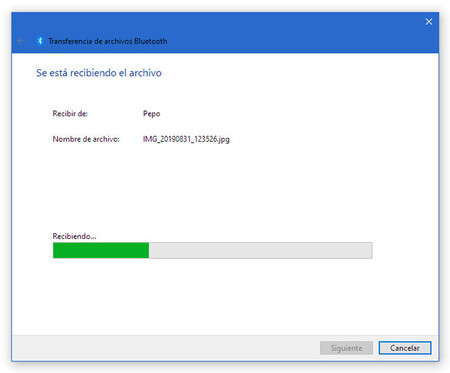This screenshot has width=450, height=373.
Task: Click the green filled part of progress bar
Action: tap(101, 250)
